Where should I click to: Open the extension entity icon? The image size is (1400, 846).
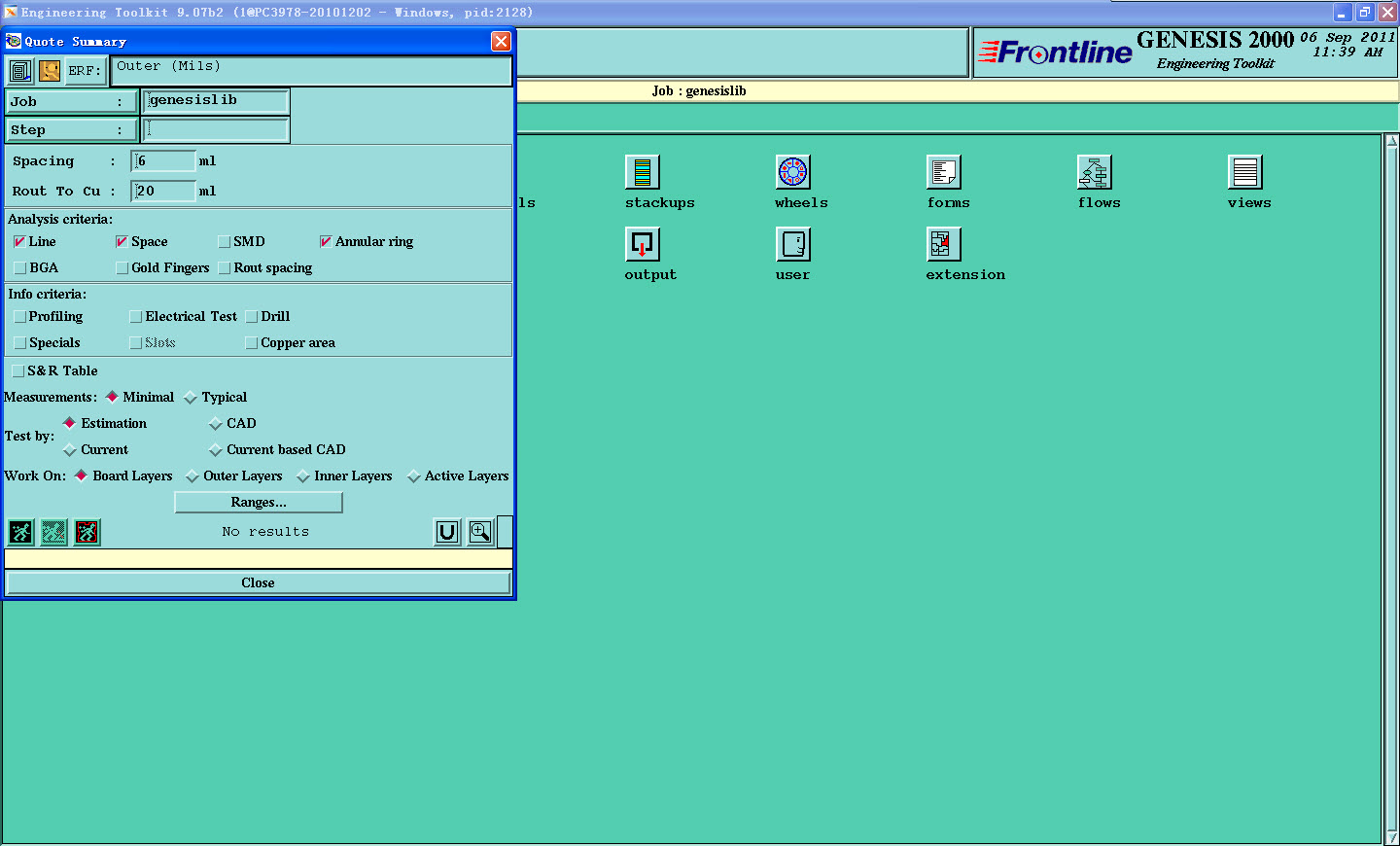click(943, 244)
